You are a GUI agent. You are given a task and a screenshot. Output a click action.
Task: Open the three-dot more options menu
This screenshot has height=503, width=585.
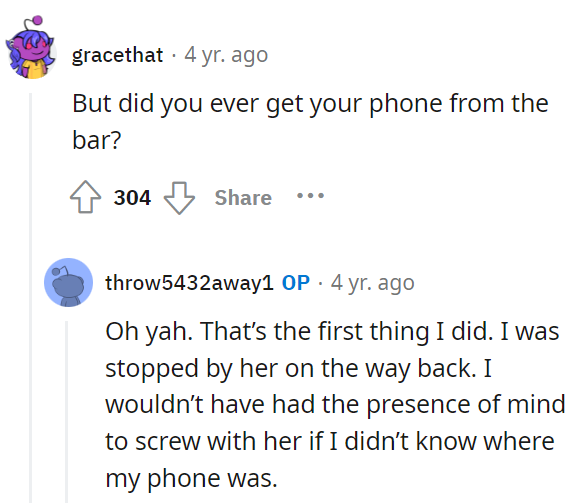coord(310,195)
